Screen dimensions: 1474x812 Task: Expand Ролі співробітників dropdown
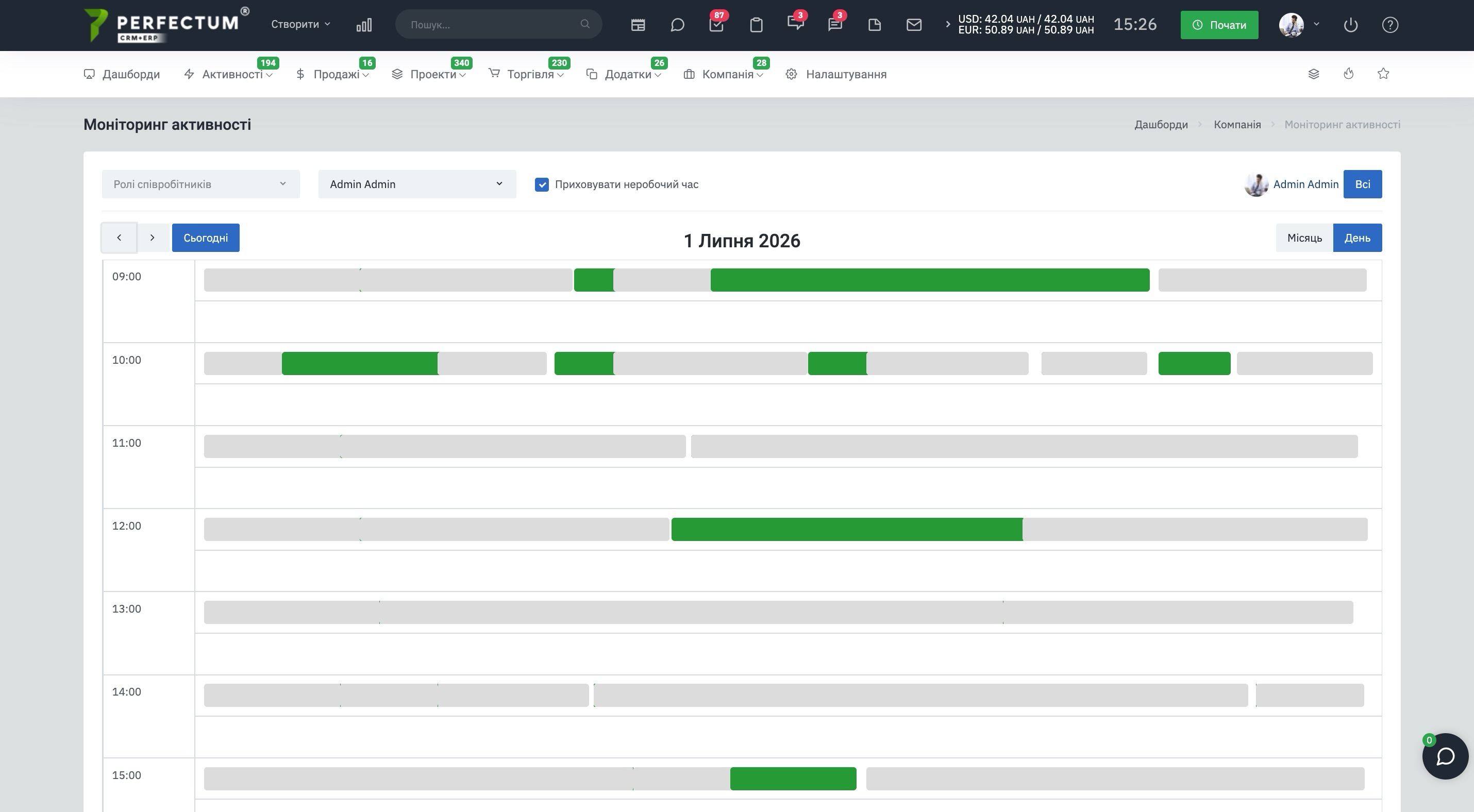click(200, 184)
